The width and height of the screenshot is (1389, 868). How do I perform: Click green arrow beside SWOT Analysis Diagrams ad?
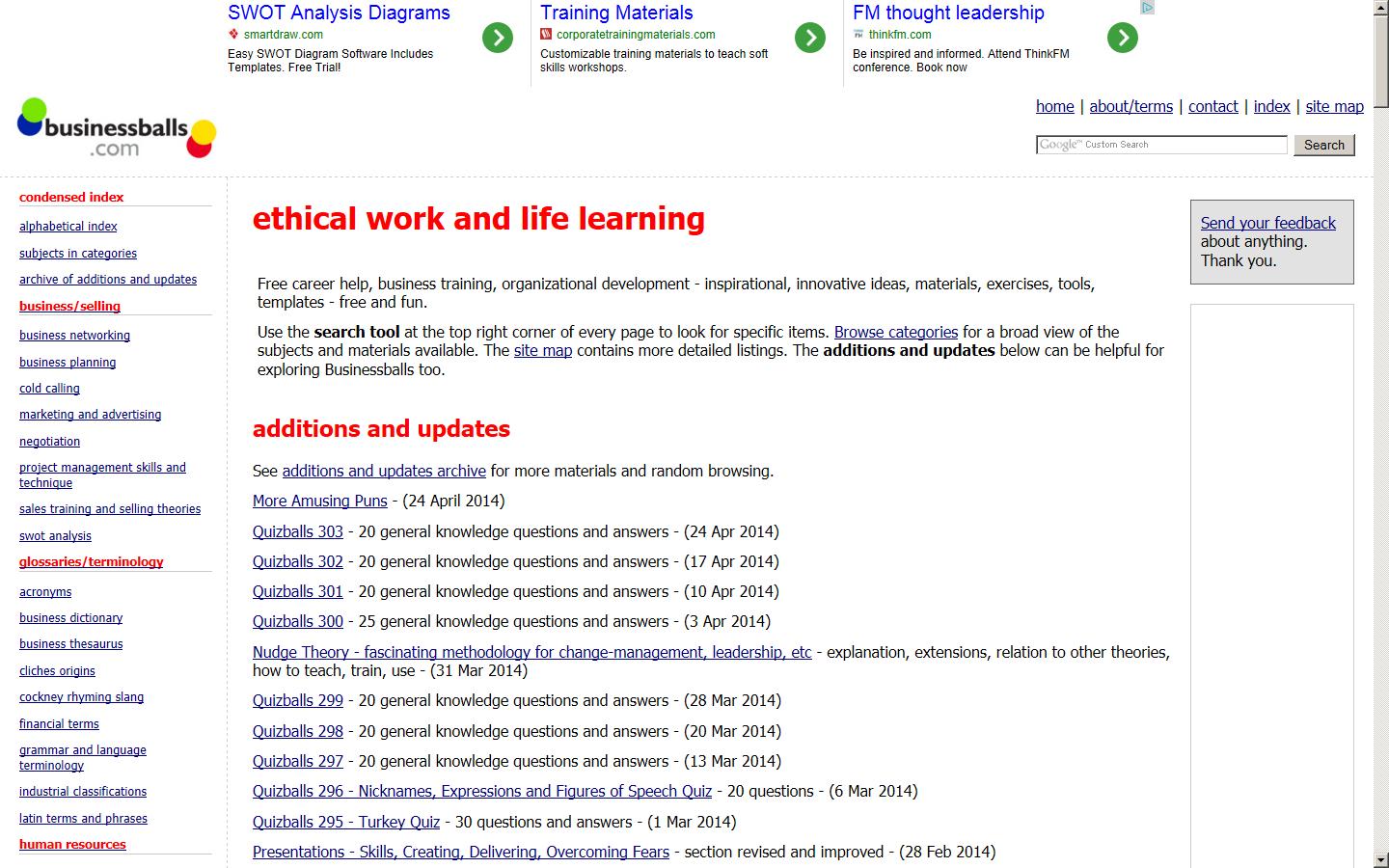498,38
